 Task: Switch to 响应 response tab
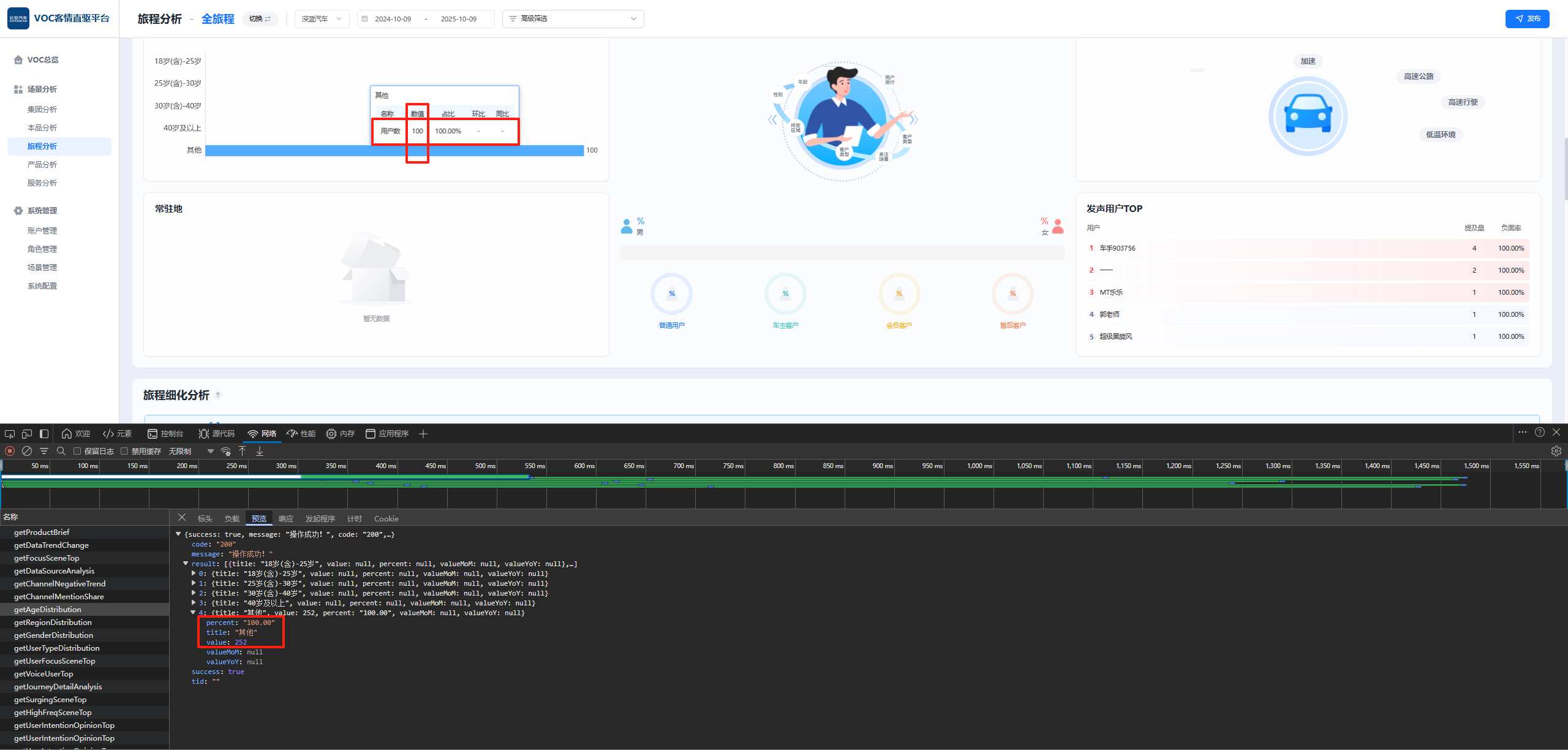pyautogui.click(x=286, y=518)
